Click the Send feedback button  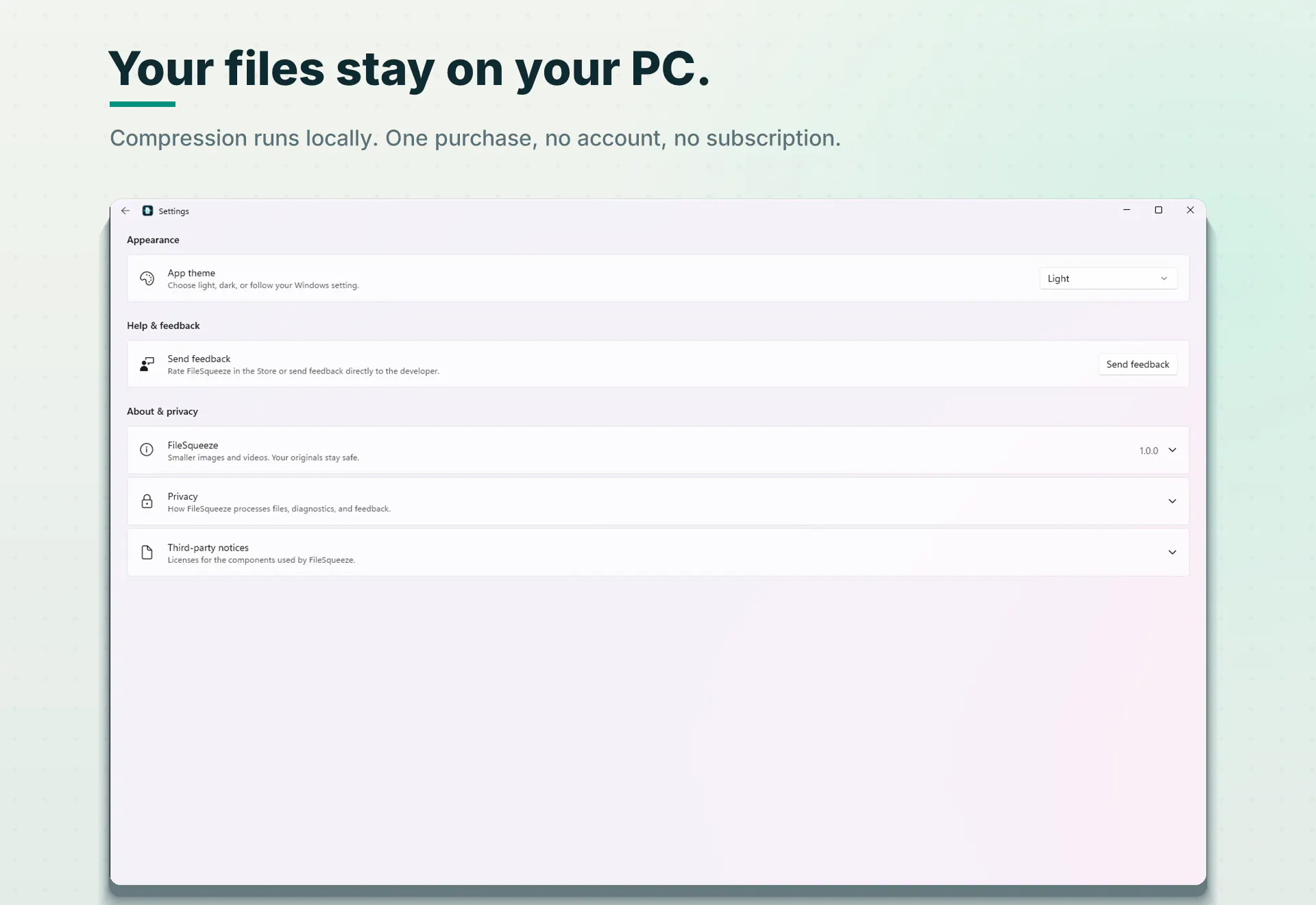(x=1138, y=364)
